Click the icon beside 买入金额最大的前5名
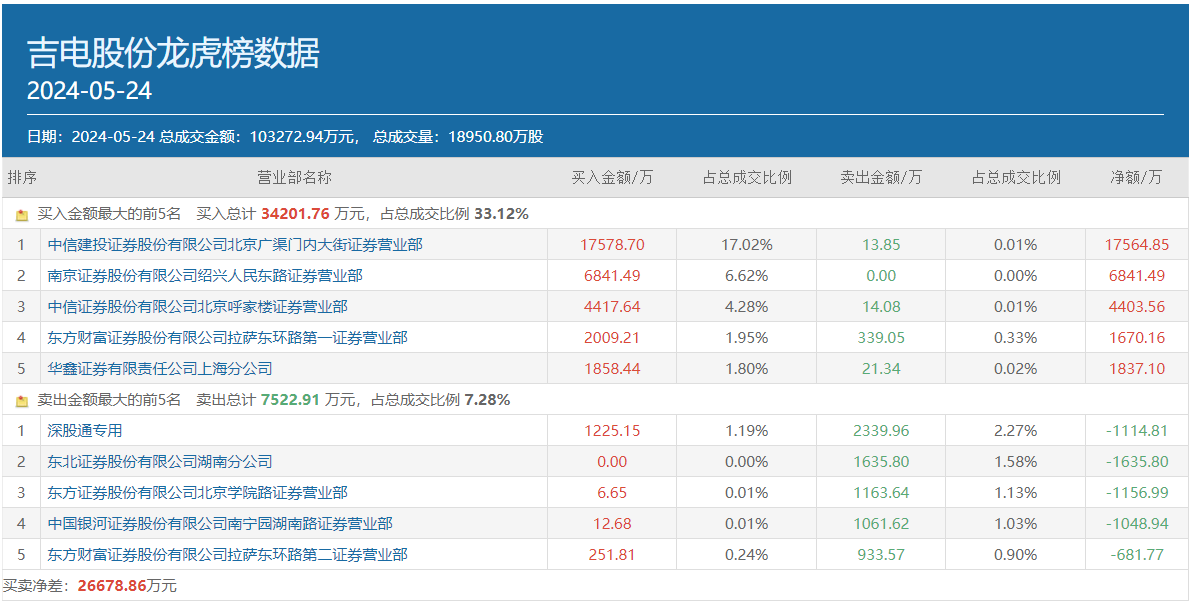1192x602 pixels. coord(22,214)
